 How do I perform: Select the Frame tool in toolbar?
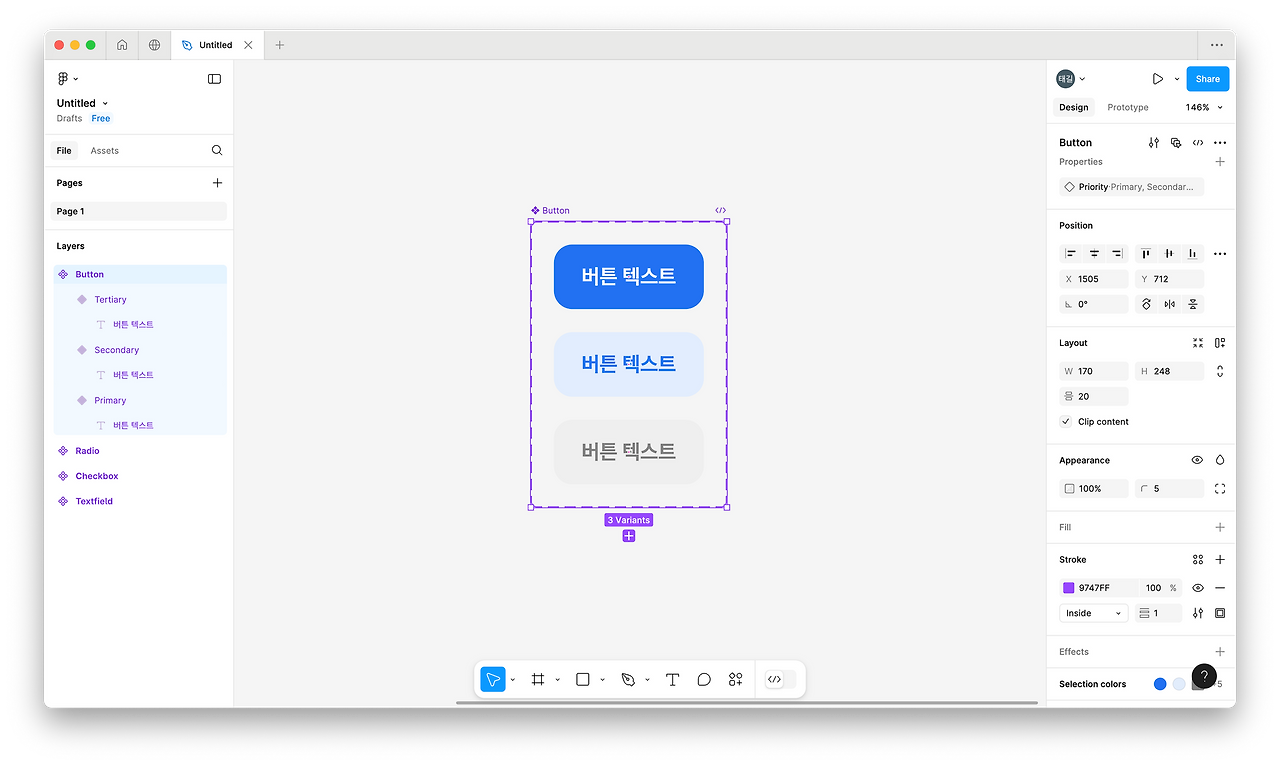538,679
